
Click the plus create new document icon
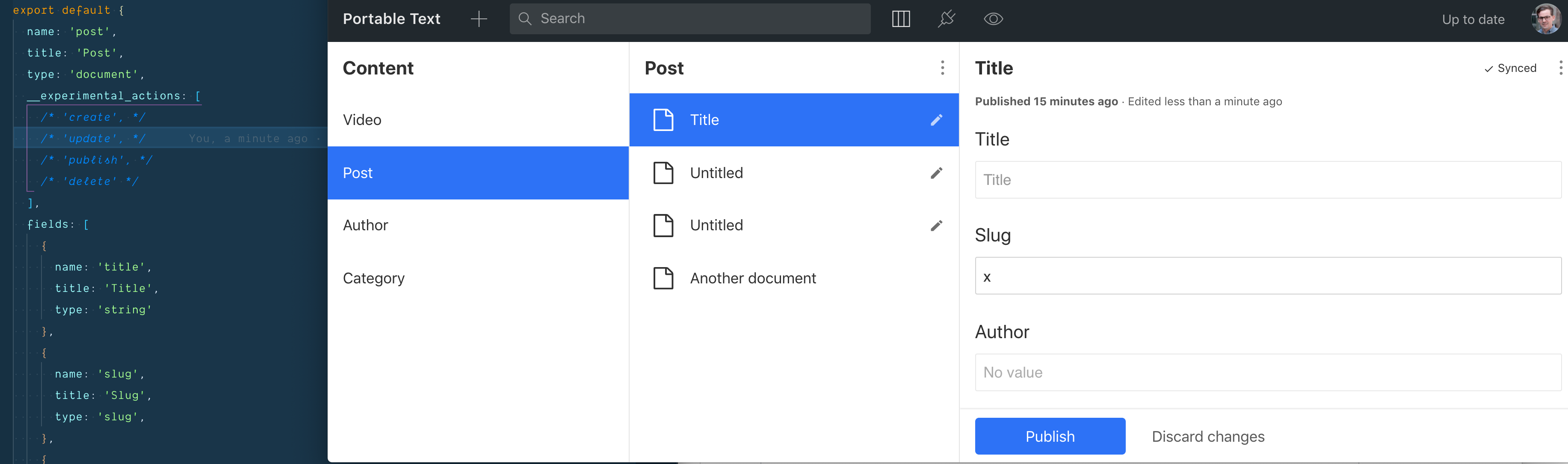click(x=479, y=19)
